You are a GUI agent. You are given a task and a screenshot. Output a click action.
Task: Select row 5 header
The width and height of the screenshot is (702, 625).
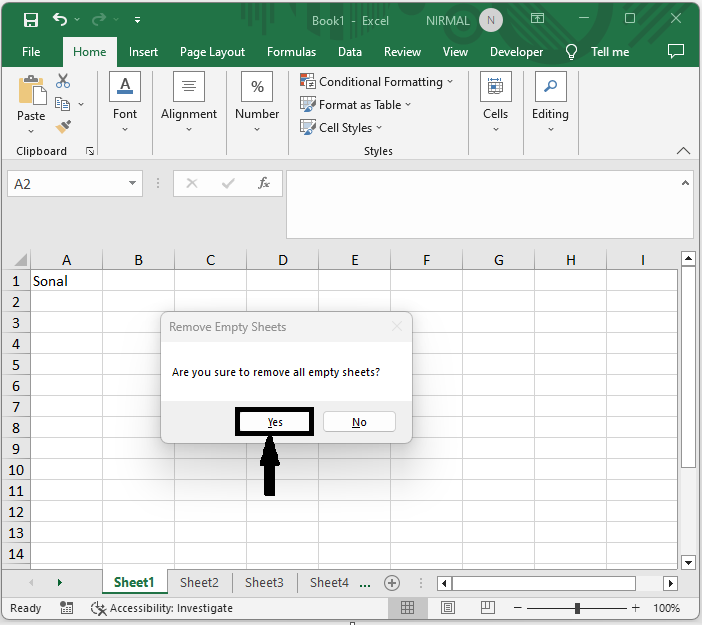(16, 365)
